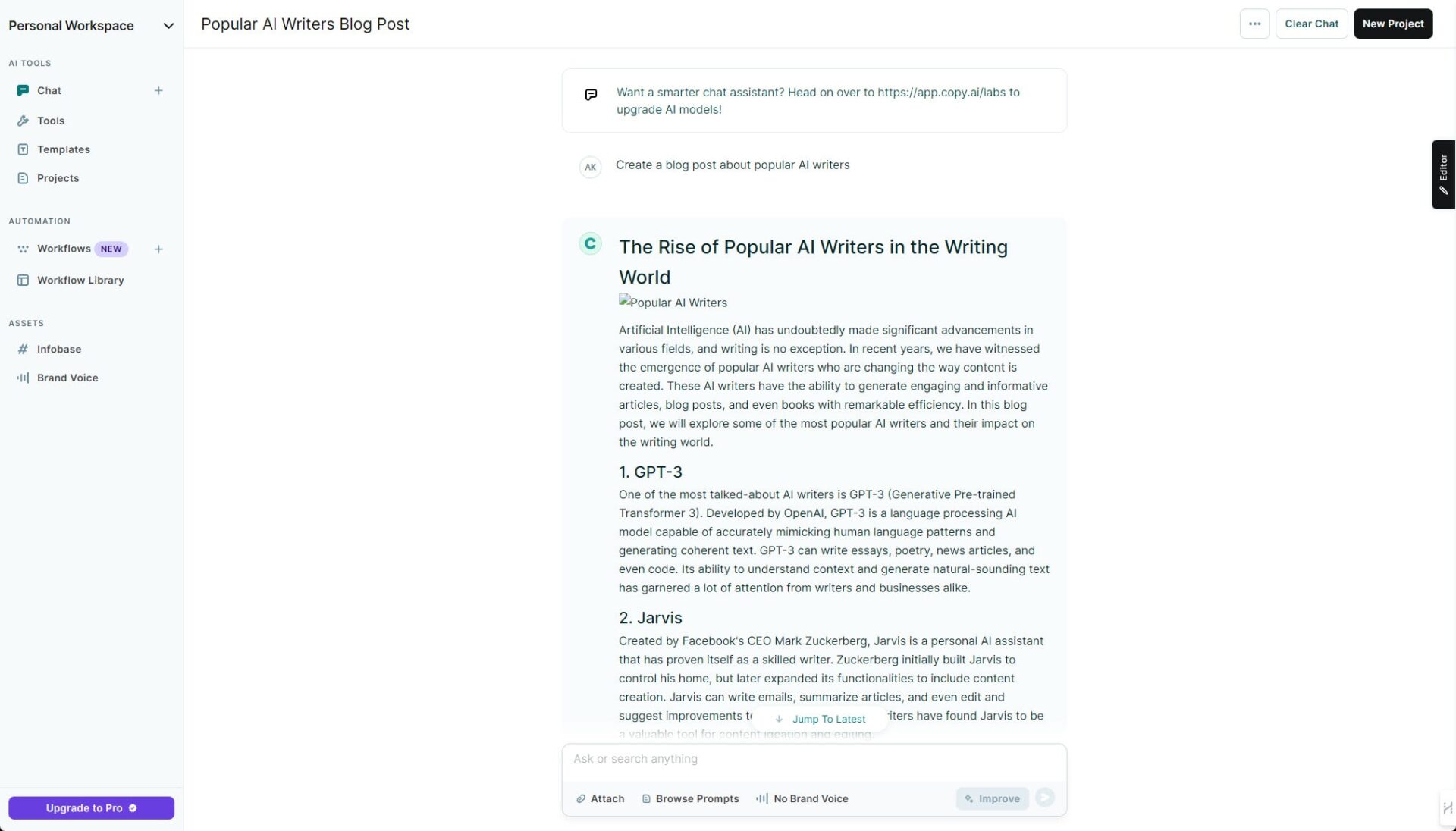Open Brand Voice in assets
The image size is (1456, 831).
[x=67, y=378]
